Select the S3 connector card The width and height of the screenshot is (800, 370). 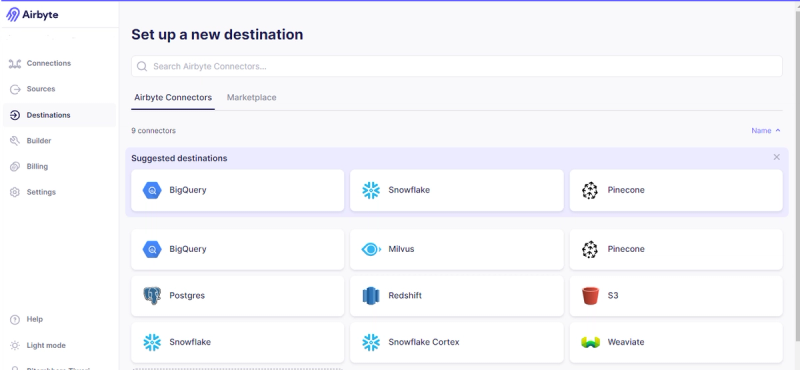(x=676, y=296)
